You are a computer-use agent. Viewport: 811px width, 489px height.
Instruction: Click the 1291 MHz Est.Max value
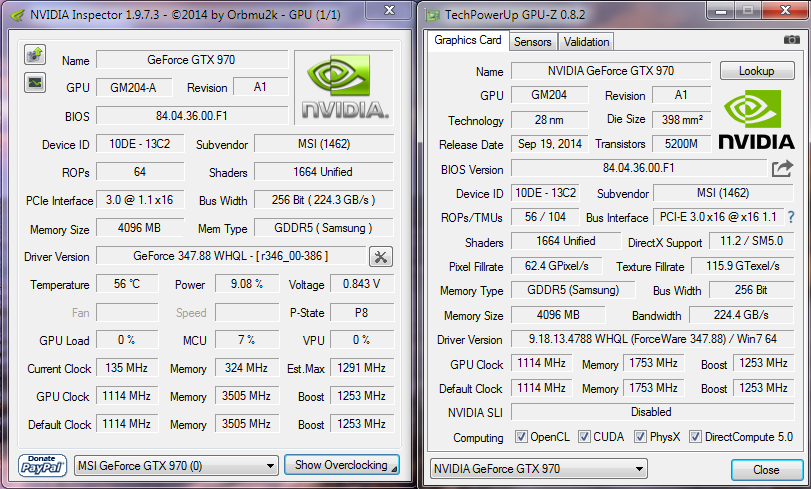click(362, 368)
